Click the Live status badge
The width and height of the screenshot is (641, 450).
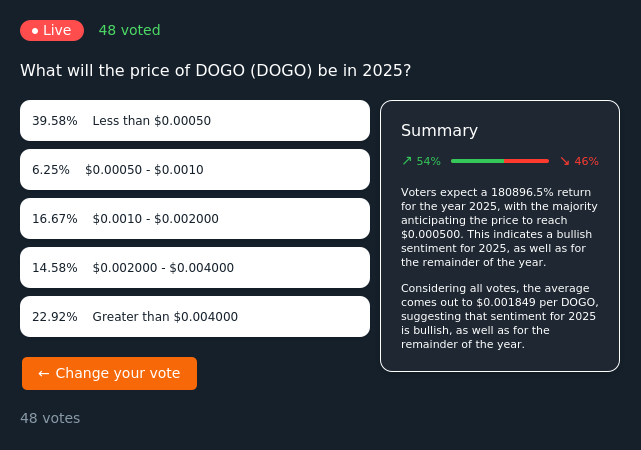(x=52, y=30)
